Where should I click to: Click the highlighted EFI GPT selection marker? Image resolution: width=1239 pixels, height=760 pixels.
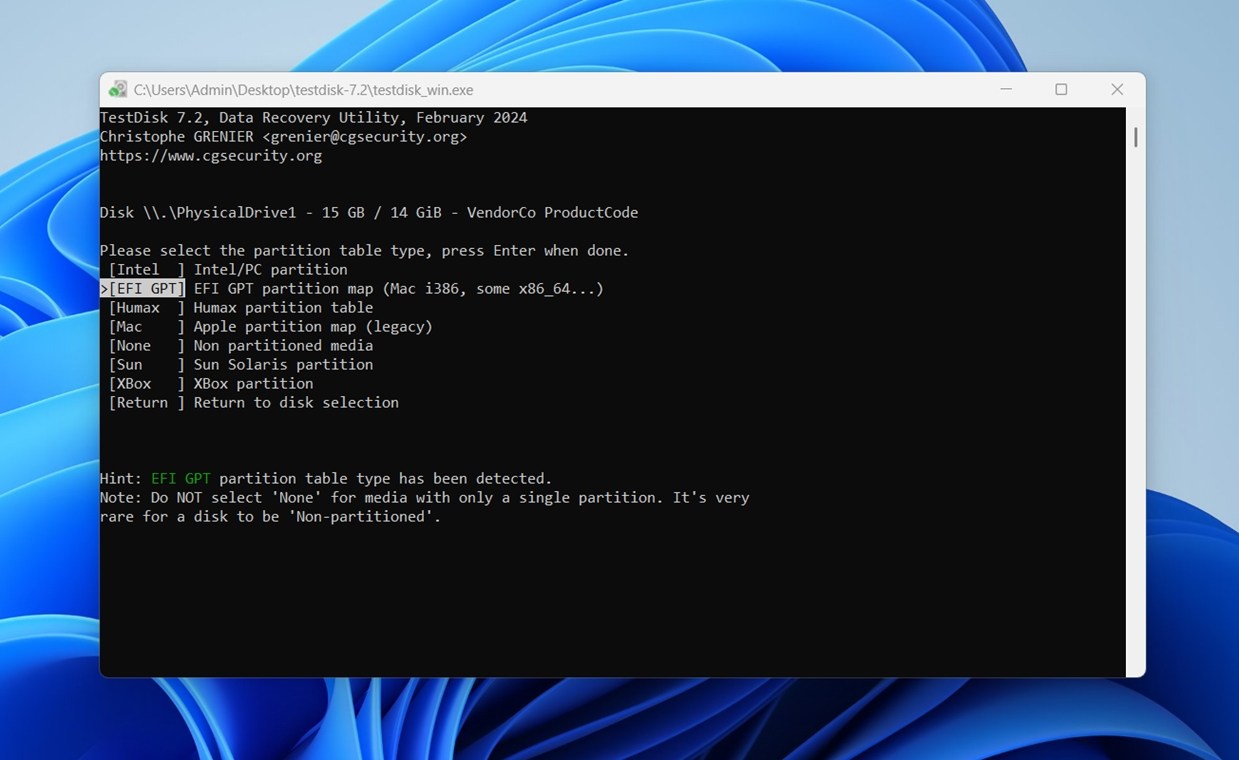142,288
